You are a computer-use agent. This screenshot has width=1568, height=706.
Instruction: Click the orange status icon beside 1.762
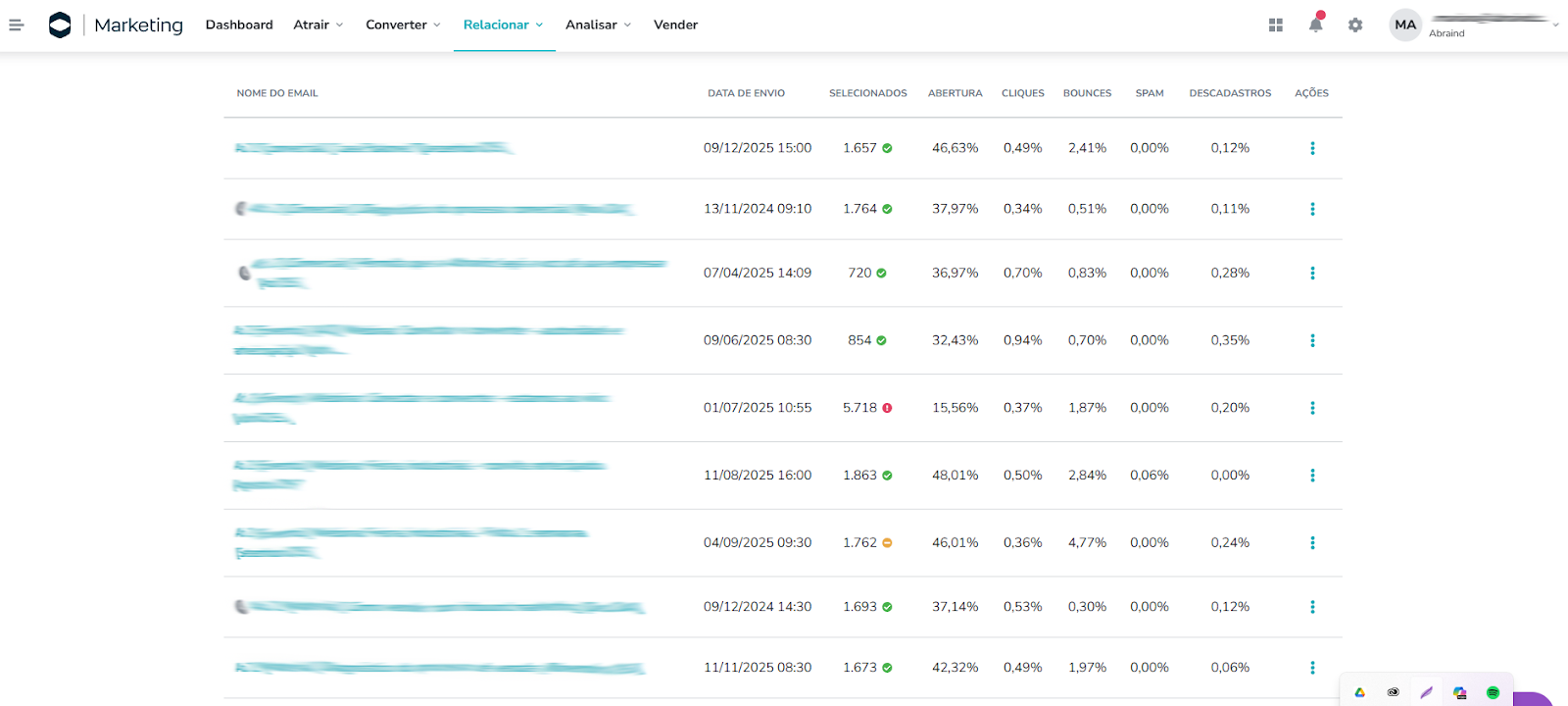887,543
